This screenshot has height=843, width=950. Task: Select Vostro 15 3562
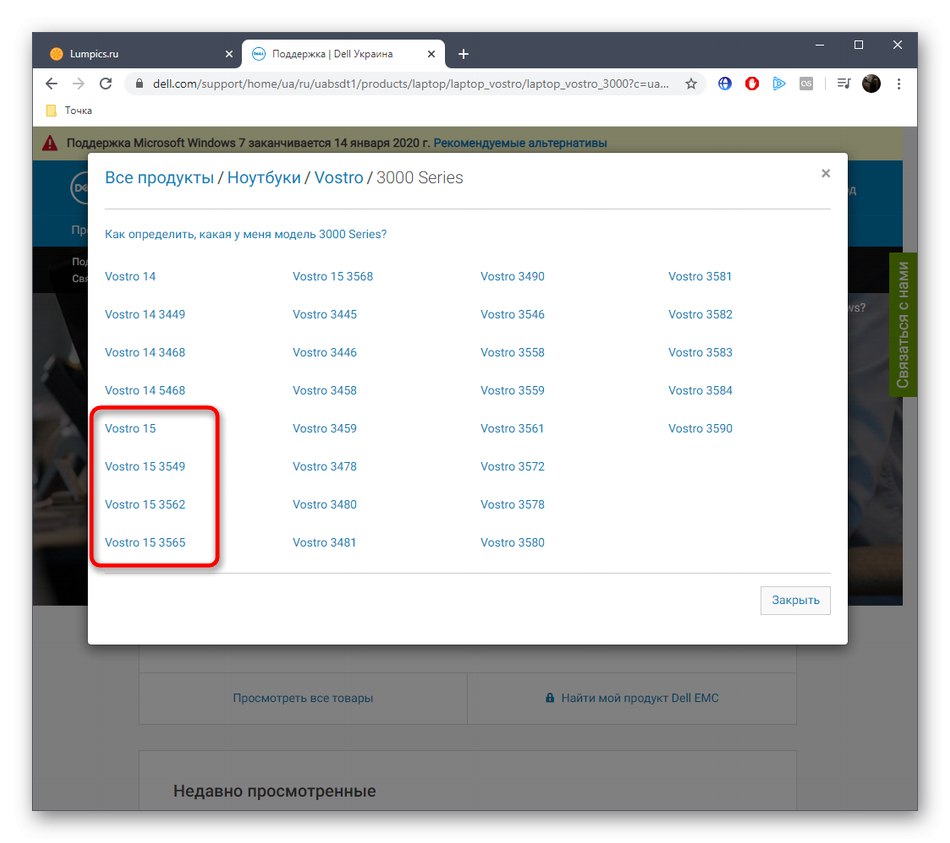145,505
